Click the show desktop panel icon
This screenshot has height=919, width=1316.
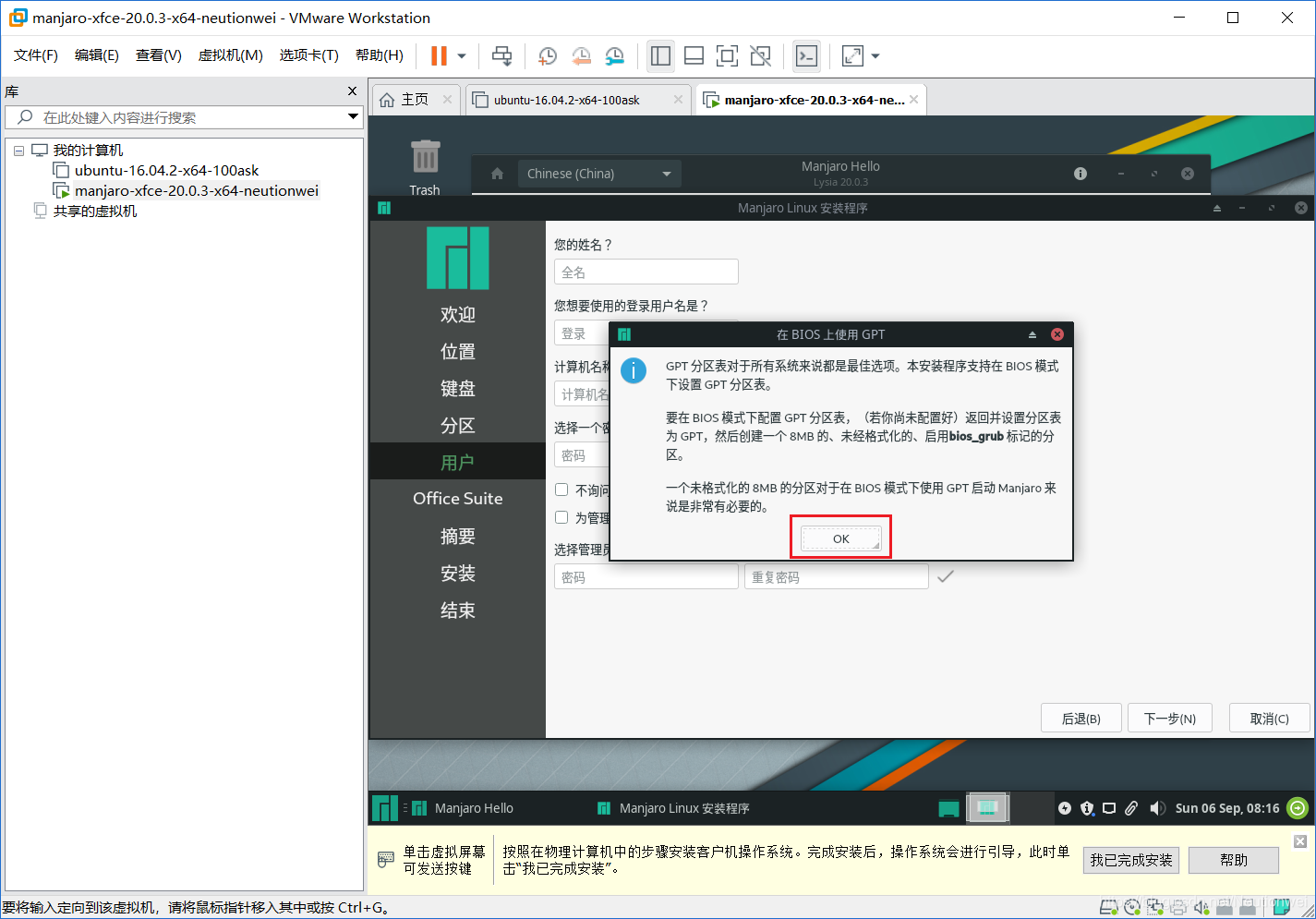948,808
